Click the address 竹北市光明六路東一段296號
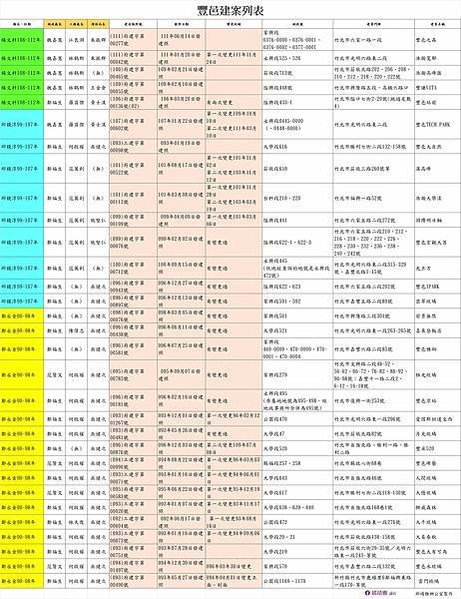This screenshot has width=461, height=599. point(367,419)
